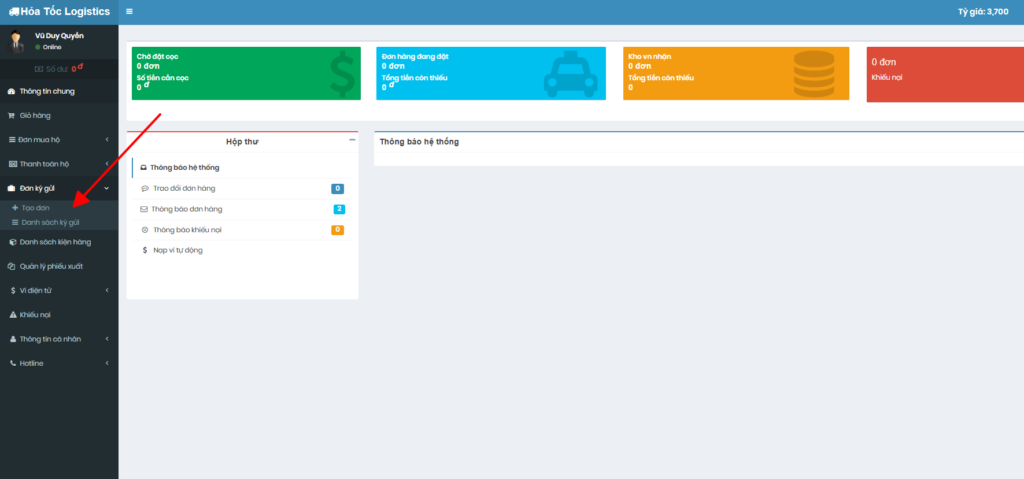Click the Tỷ giá: 3,700 text
Image resolution: width=1024 pixels, height=479 pixels.
point(983,12)
